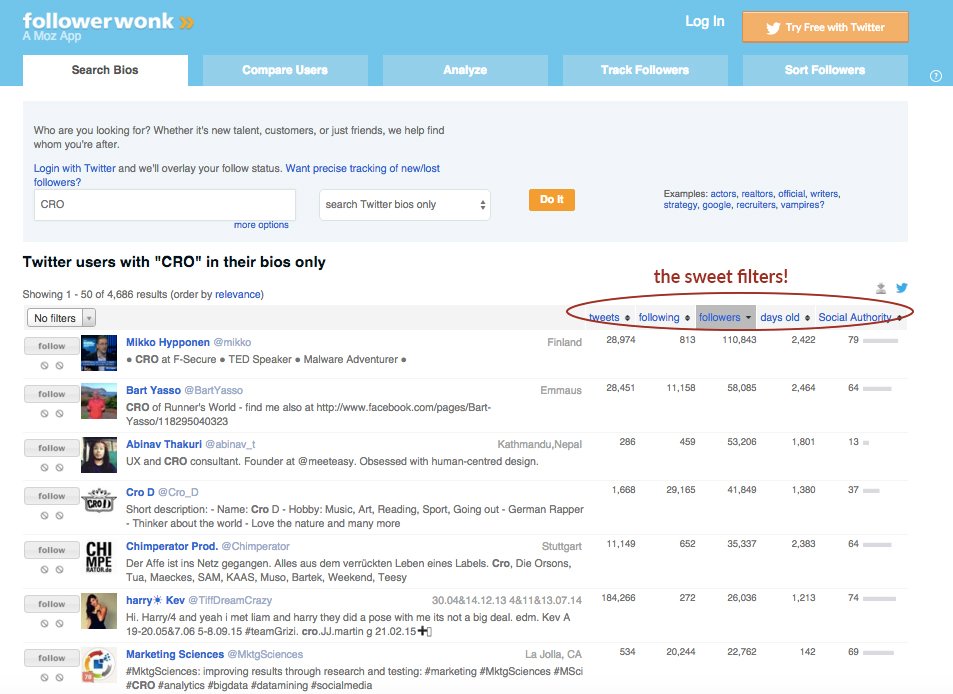Click the download results icon

point(881,288)
